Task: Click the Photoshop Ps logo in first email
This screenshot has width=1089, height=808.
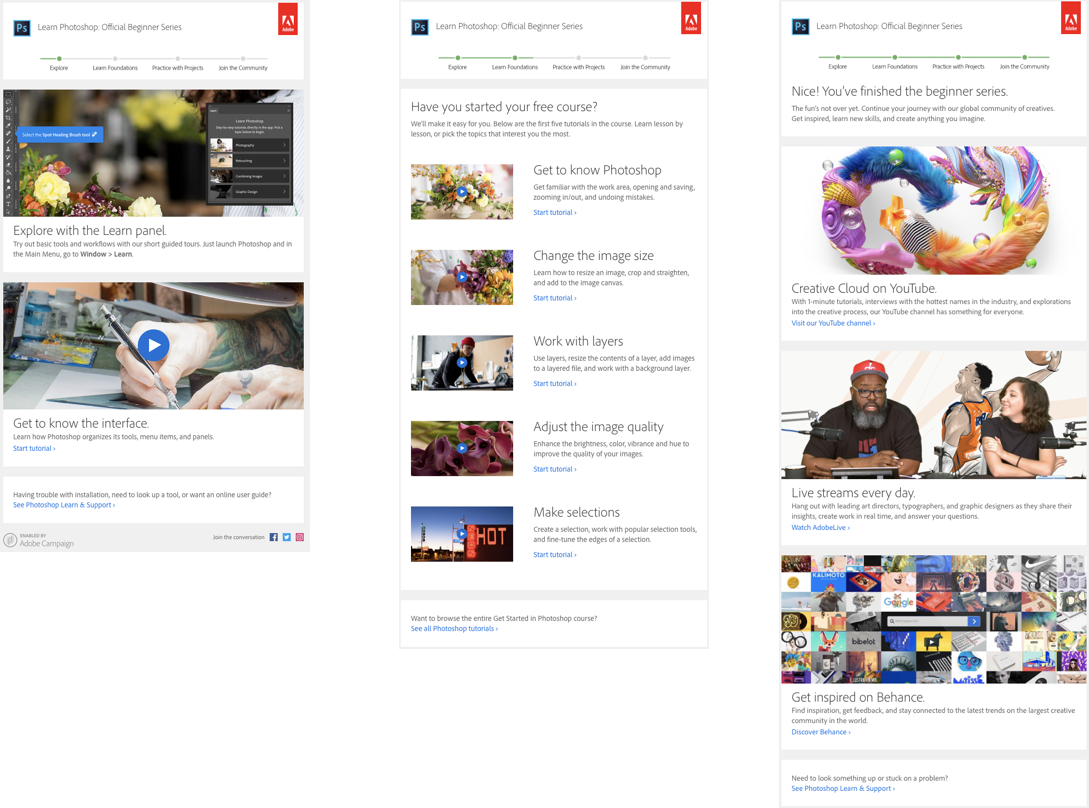Action: pos(22,28)
